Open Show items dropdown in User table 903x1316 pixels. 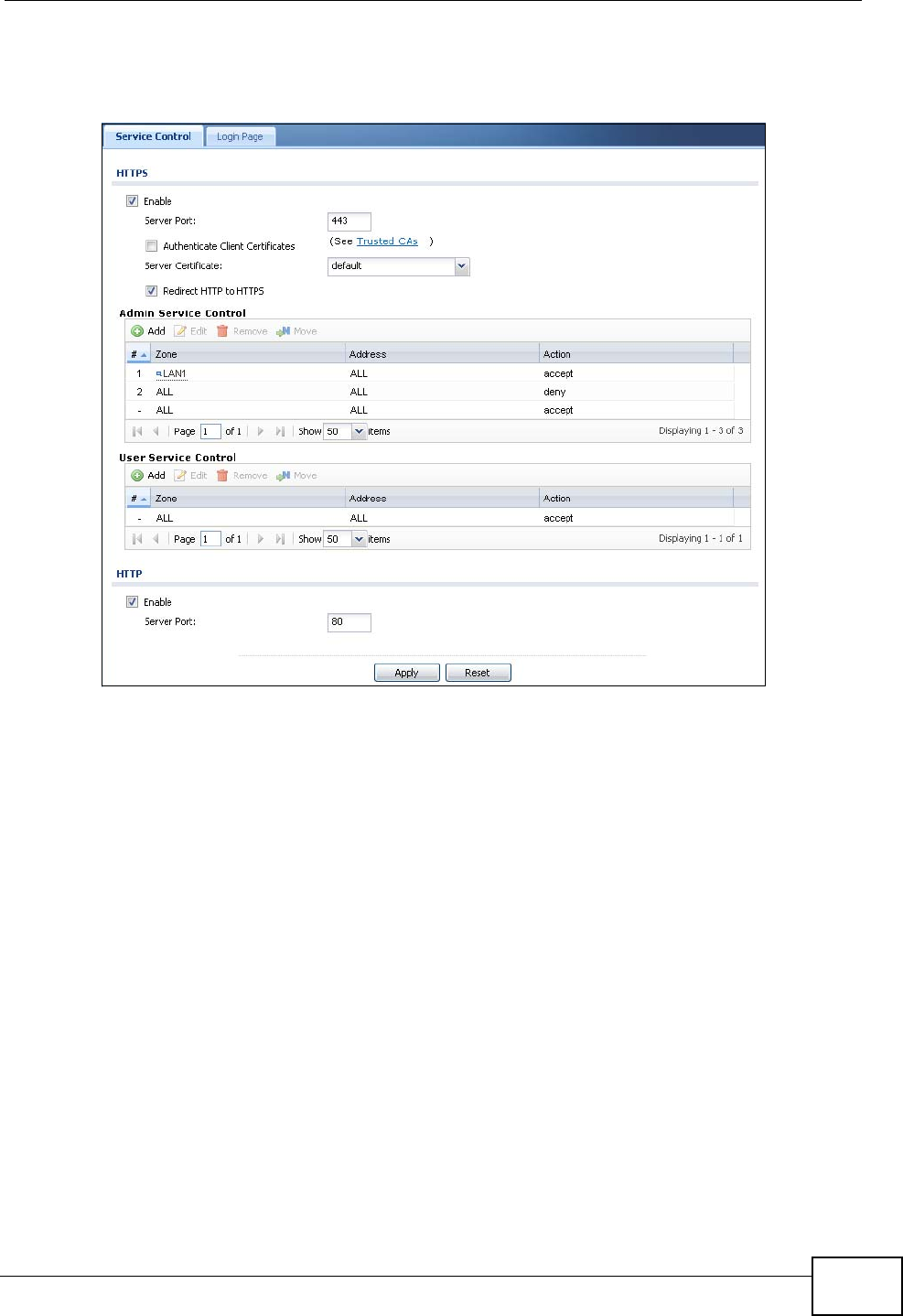(x=359, y=539)
